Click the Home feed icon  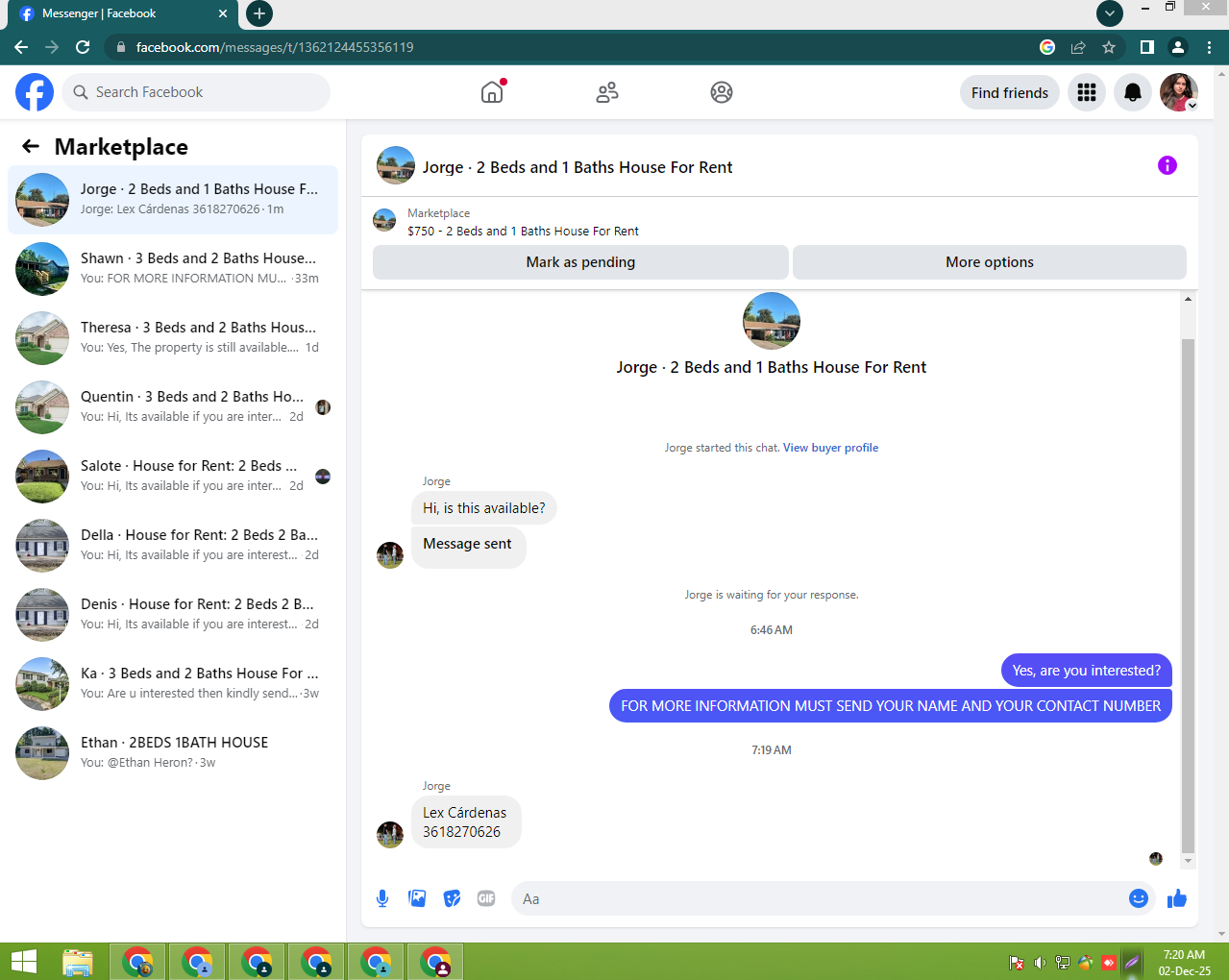(492, 92)
